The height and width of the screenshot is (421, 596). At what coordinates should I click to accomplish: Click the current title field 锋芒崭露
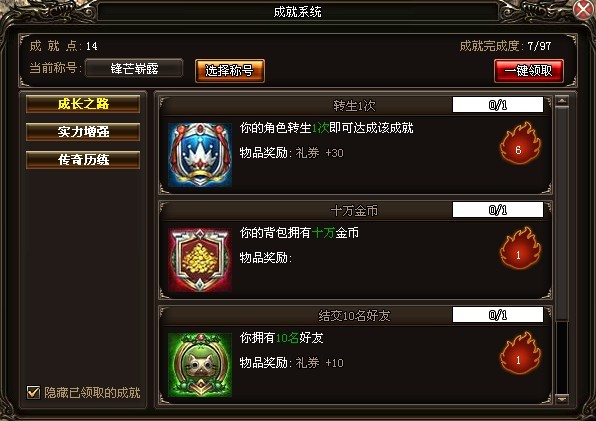point(134,68)
